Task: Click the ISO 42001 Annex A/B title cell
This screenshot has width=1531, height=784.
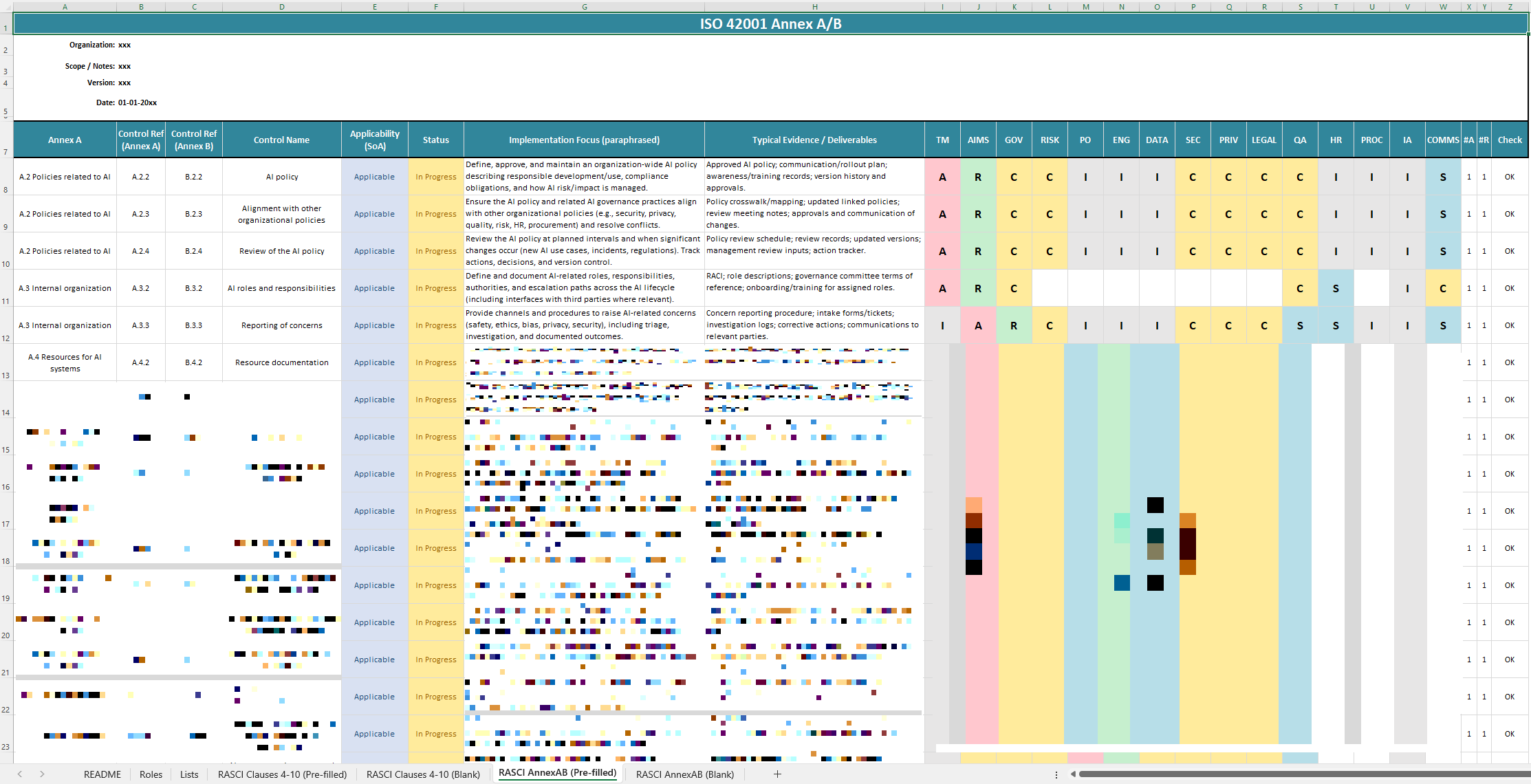Action: coord(770,24)
